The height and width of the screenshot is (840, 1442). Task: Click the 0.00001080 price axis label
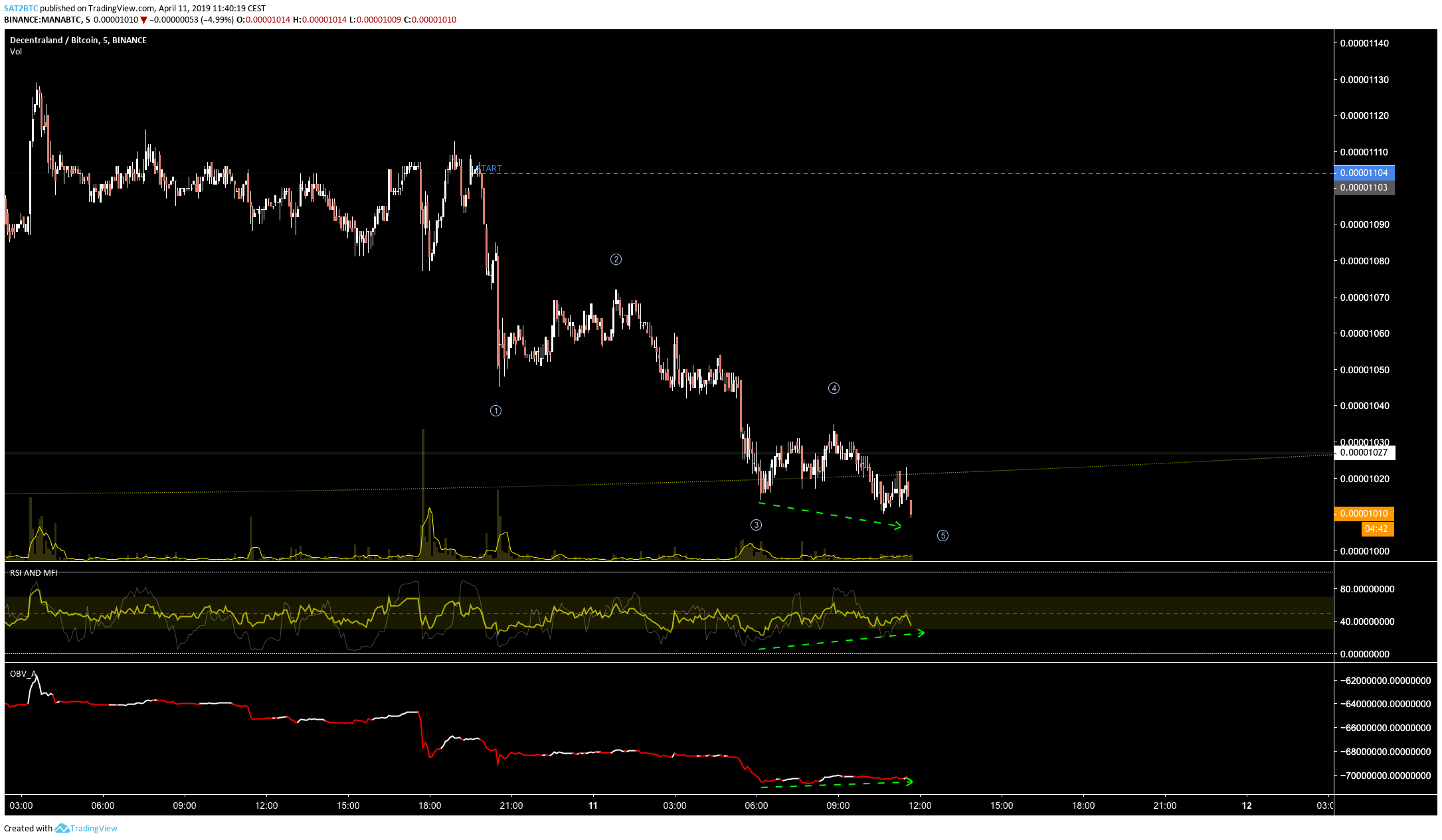pos(1364,261)
